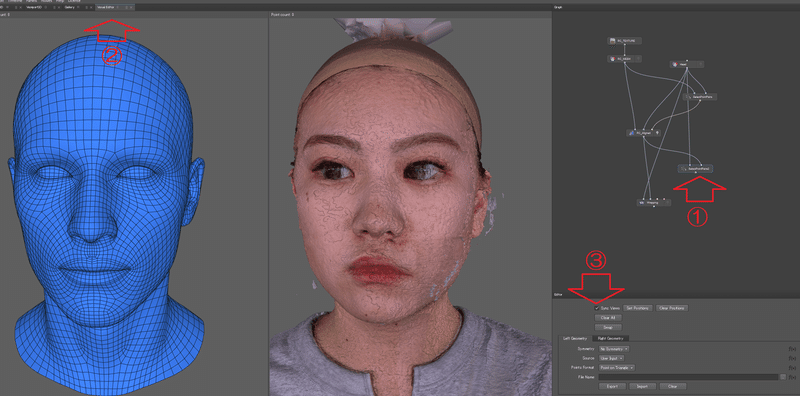Screen dimensions: 800x396
Task: Switch to the Right Geometry tab
Action: click(x=610, y=338)
